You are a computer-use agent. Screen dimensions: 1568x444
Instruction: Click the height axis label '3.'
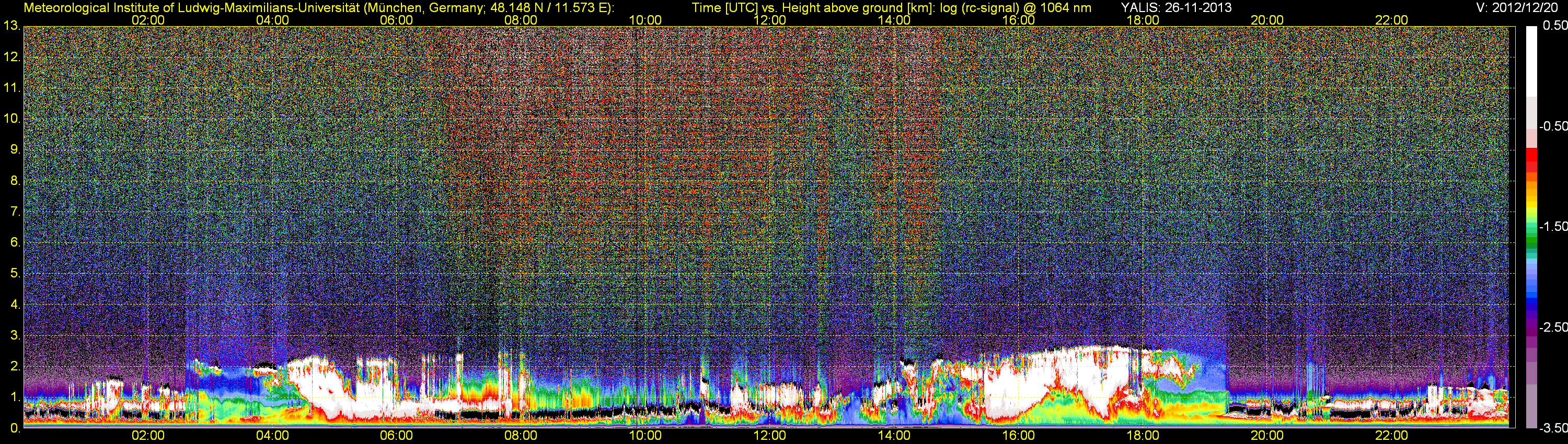pos(15,335)
